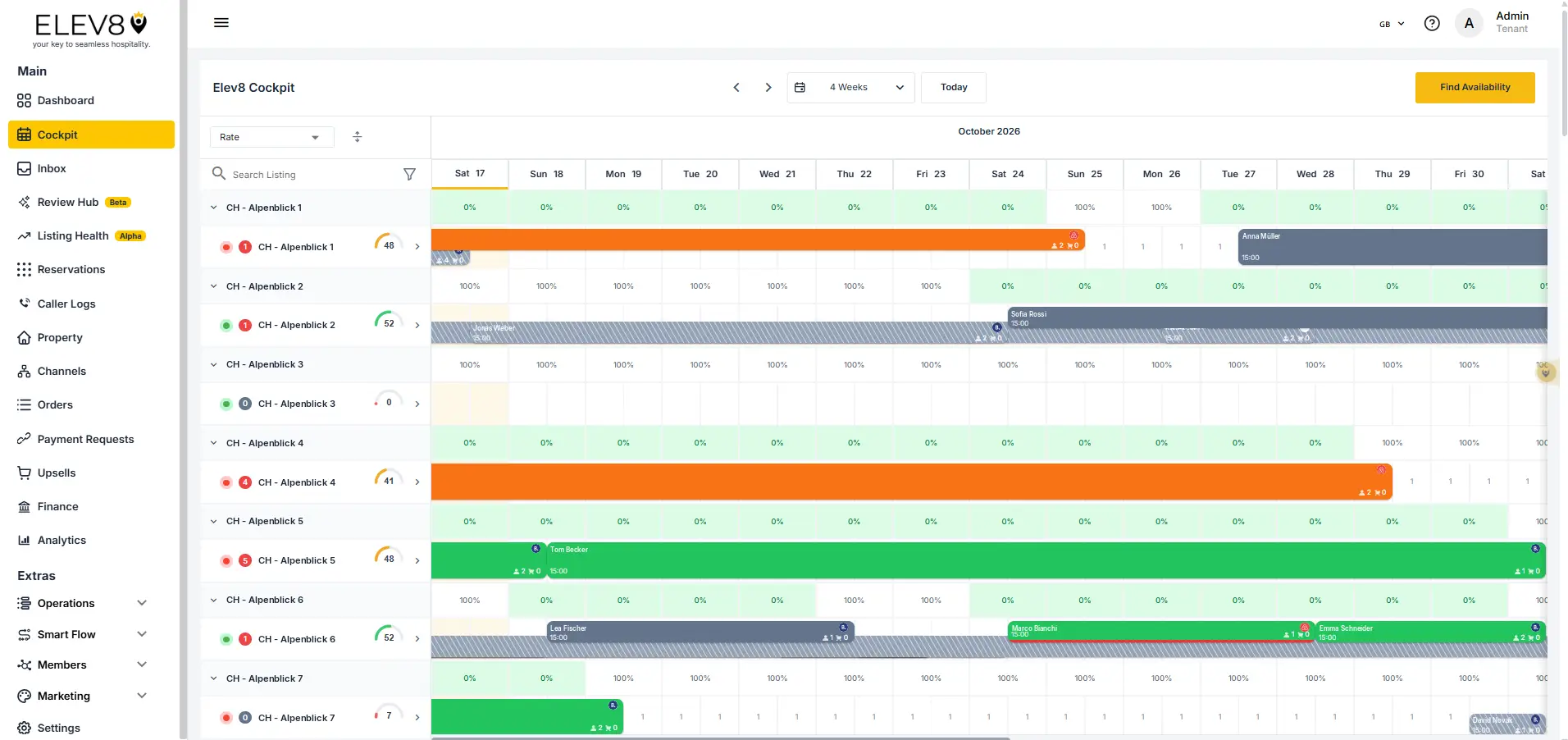
Task: Click the Admin avatar circle
Action: click(x=1469, y=23)
